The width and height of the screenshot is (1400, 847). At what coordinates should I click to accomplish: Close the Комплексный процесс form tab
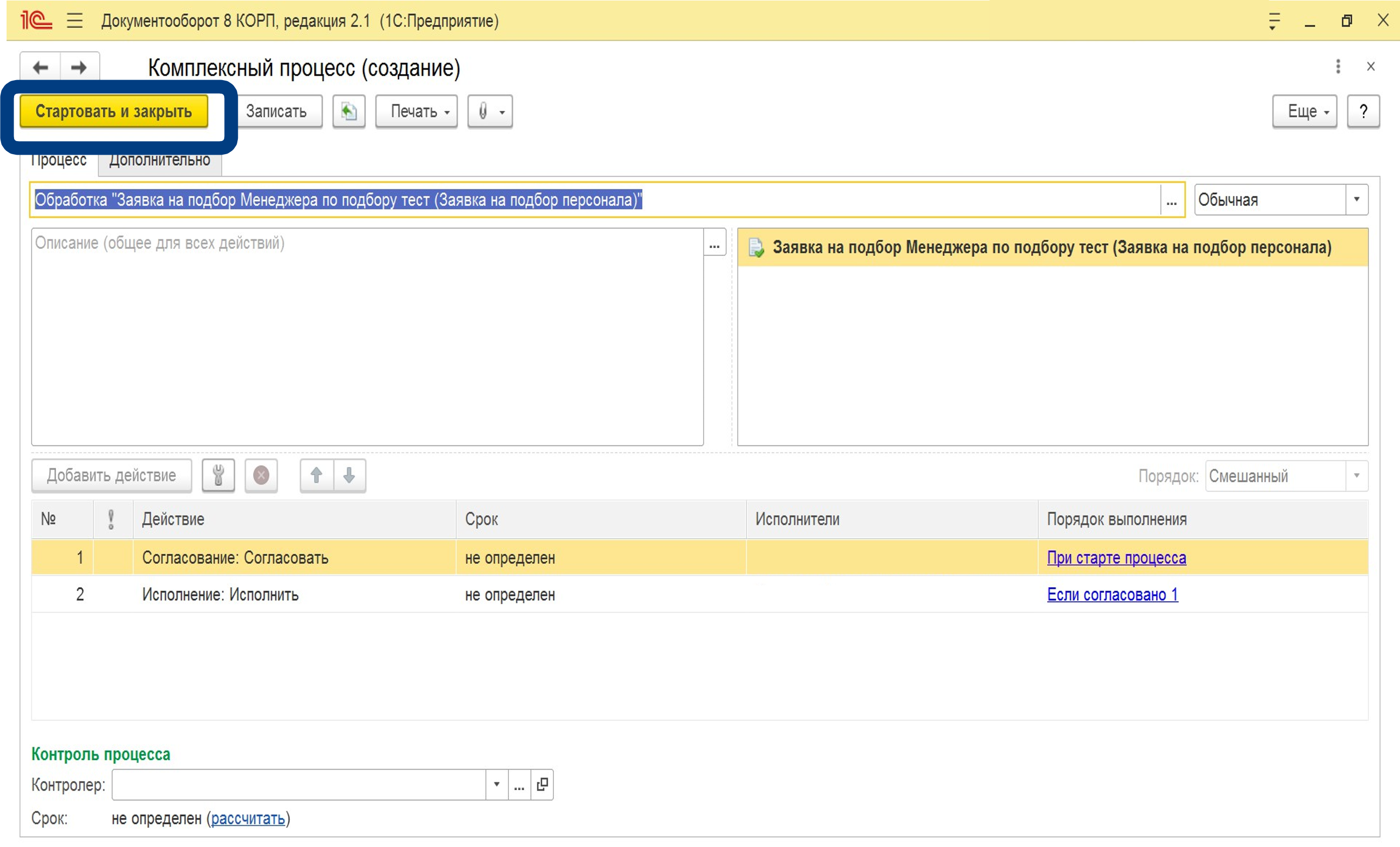[1370, 67]
